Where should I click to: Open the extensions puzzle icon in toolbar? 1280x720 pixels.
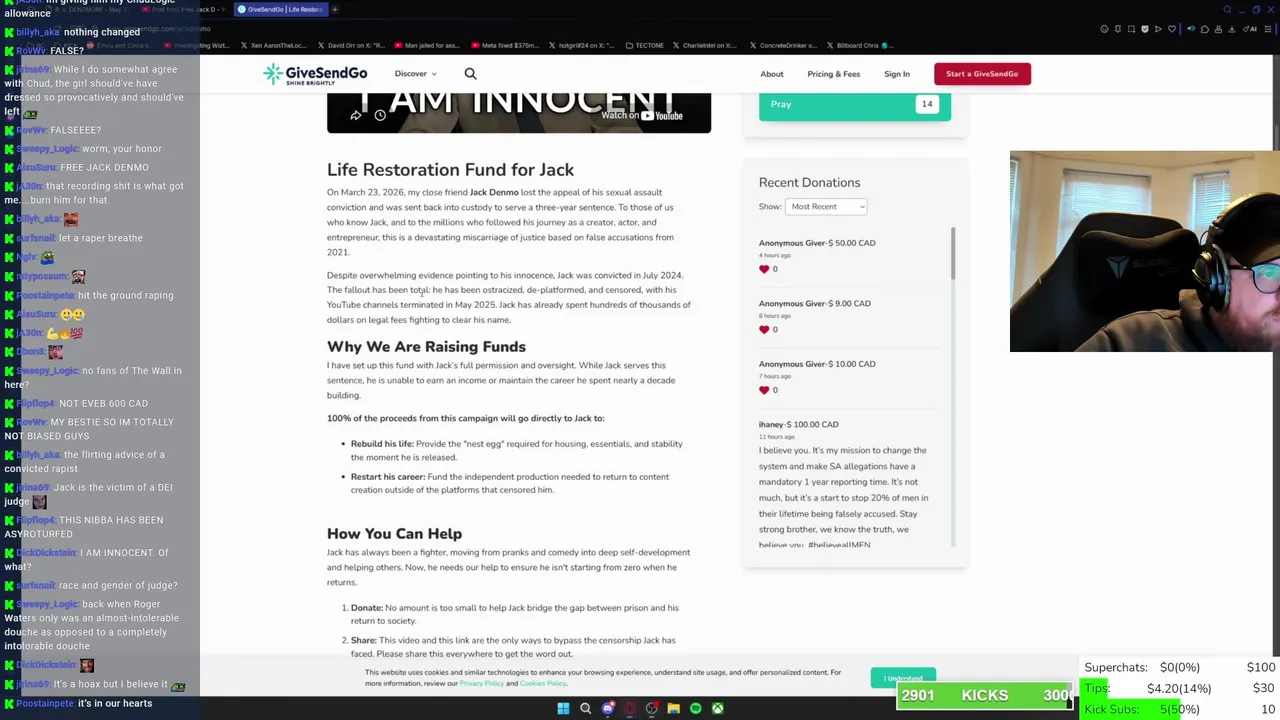(x=1205, y=29)
